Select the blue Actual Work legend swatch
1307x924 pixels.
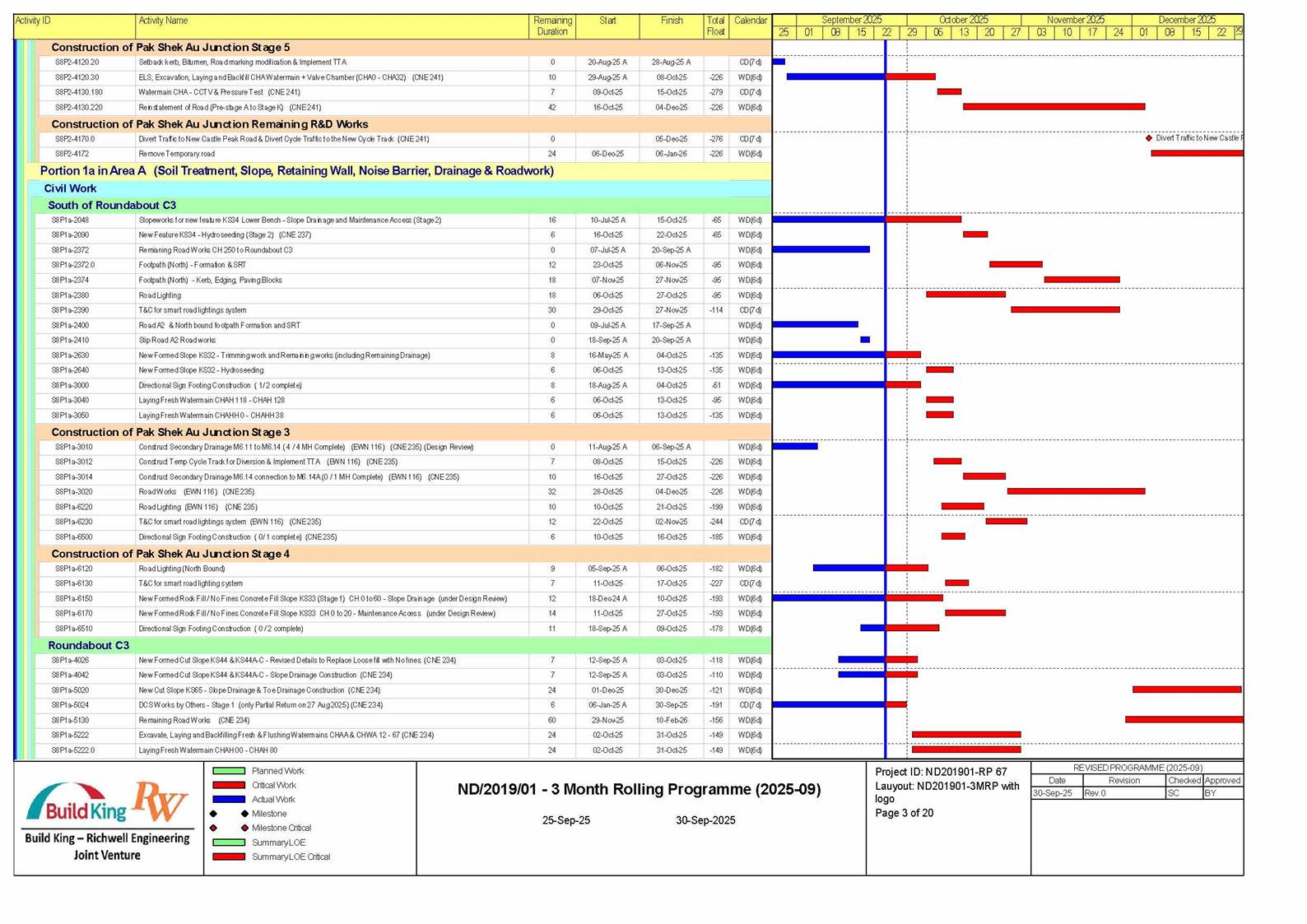229,800
